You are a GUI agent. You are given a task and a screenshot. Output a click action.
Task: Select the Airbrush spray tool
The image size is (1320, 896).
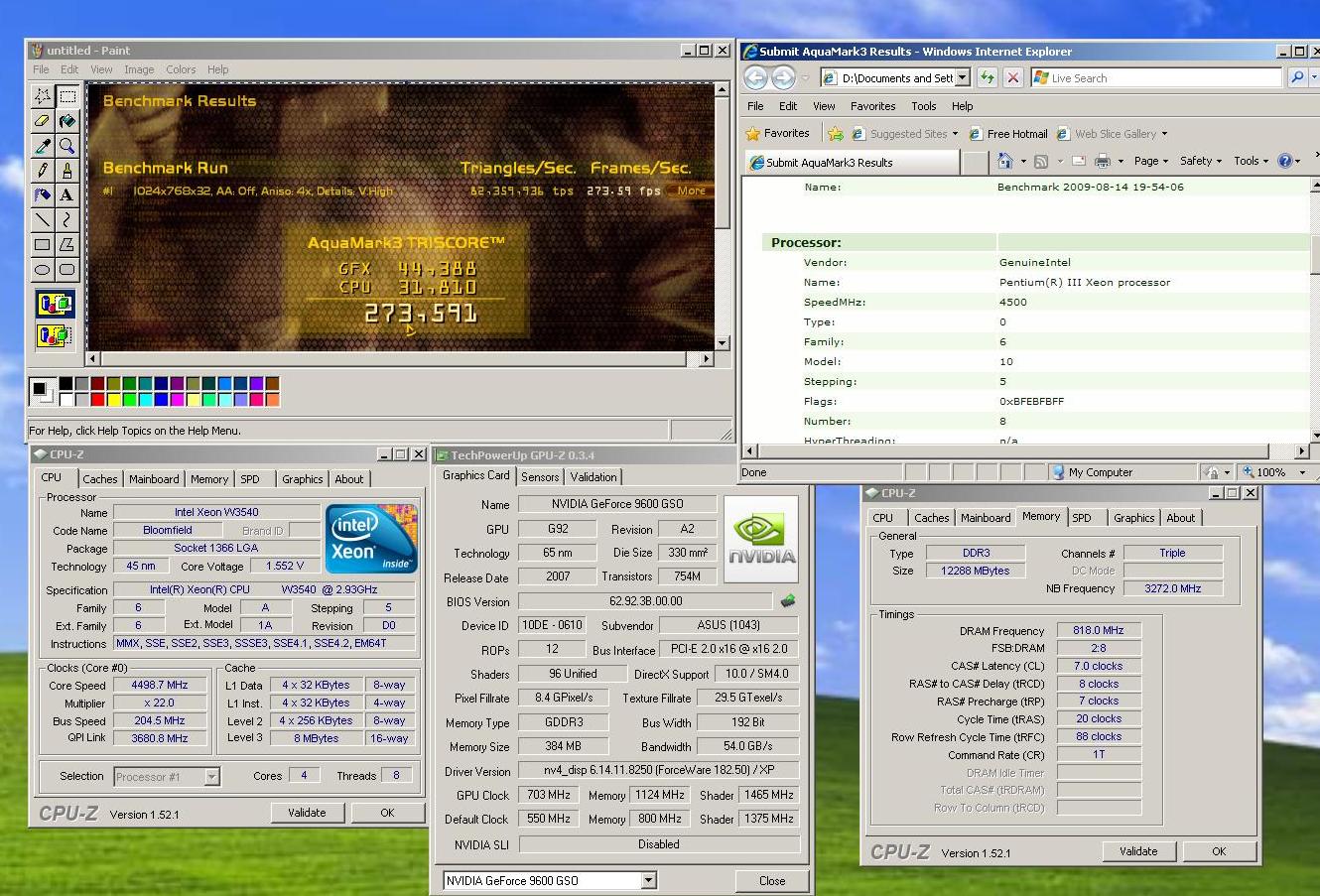coord(42,195)
